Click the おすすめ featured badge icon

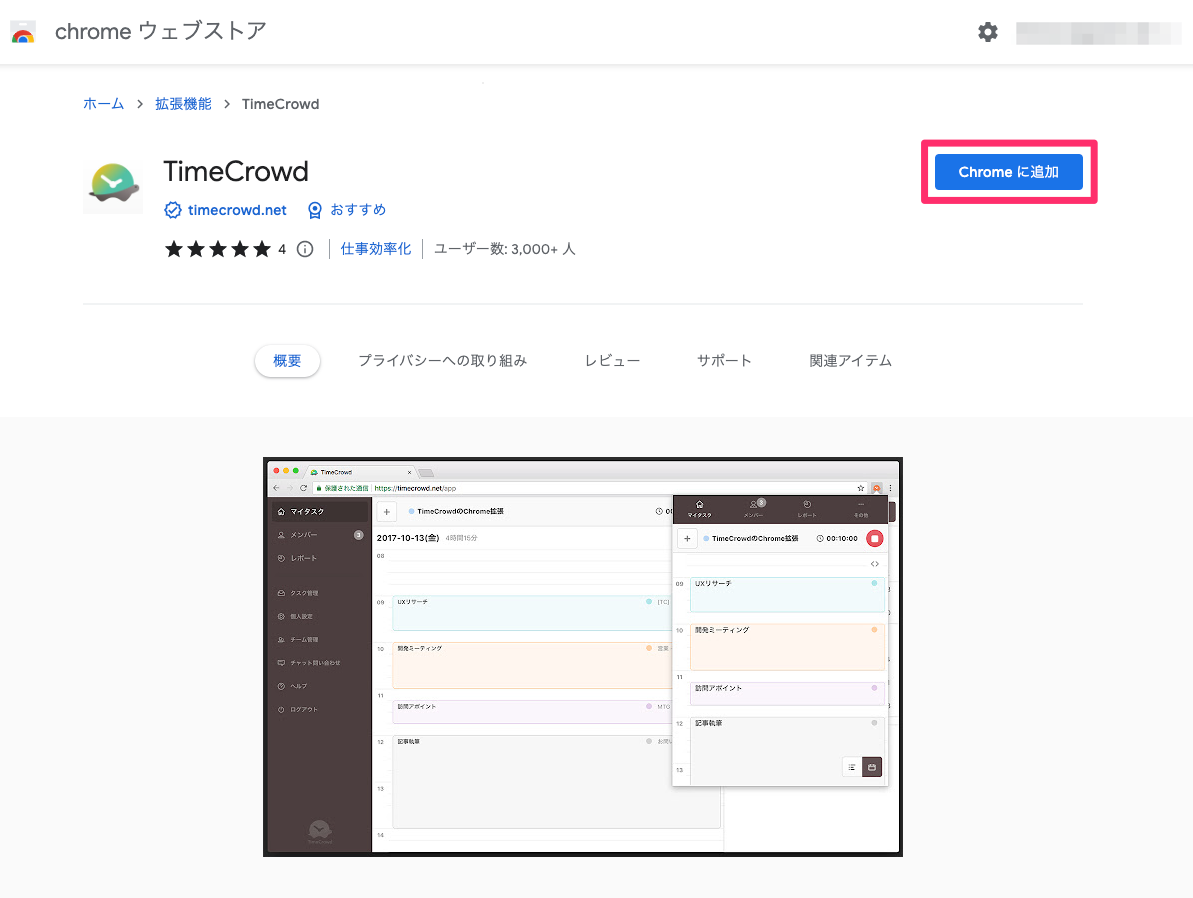point(315,210)
